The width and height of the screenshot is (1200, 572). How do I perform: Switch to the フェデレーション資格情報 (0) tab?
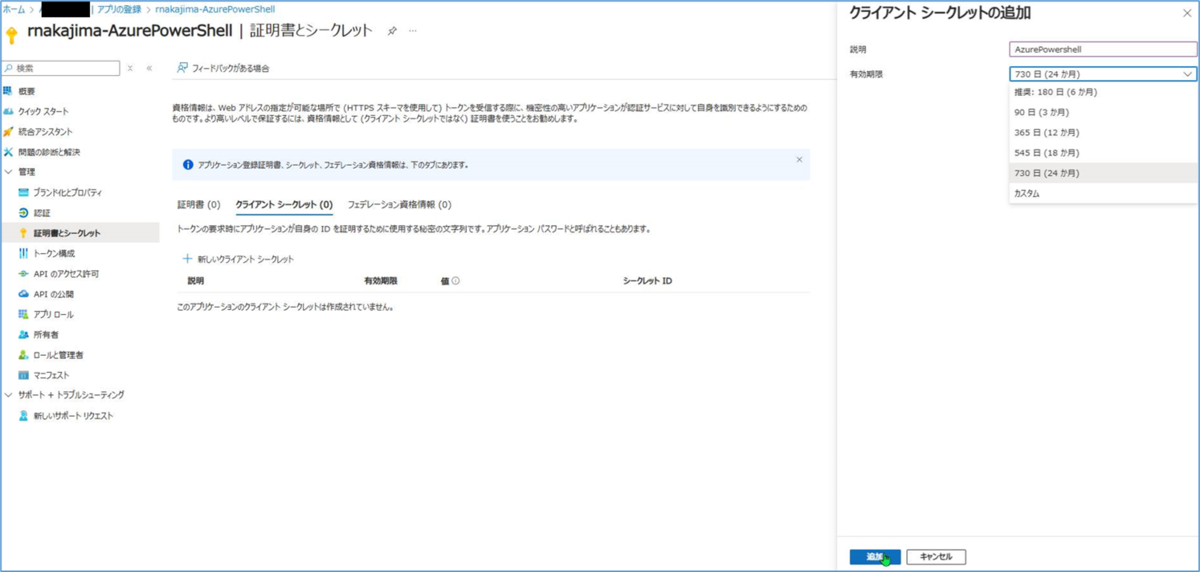pyautogui.click(x=399, y=204)
